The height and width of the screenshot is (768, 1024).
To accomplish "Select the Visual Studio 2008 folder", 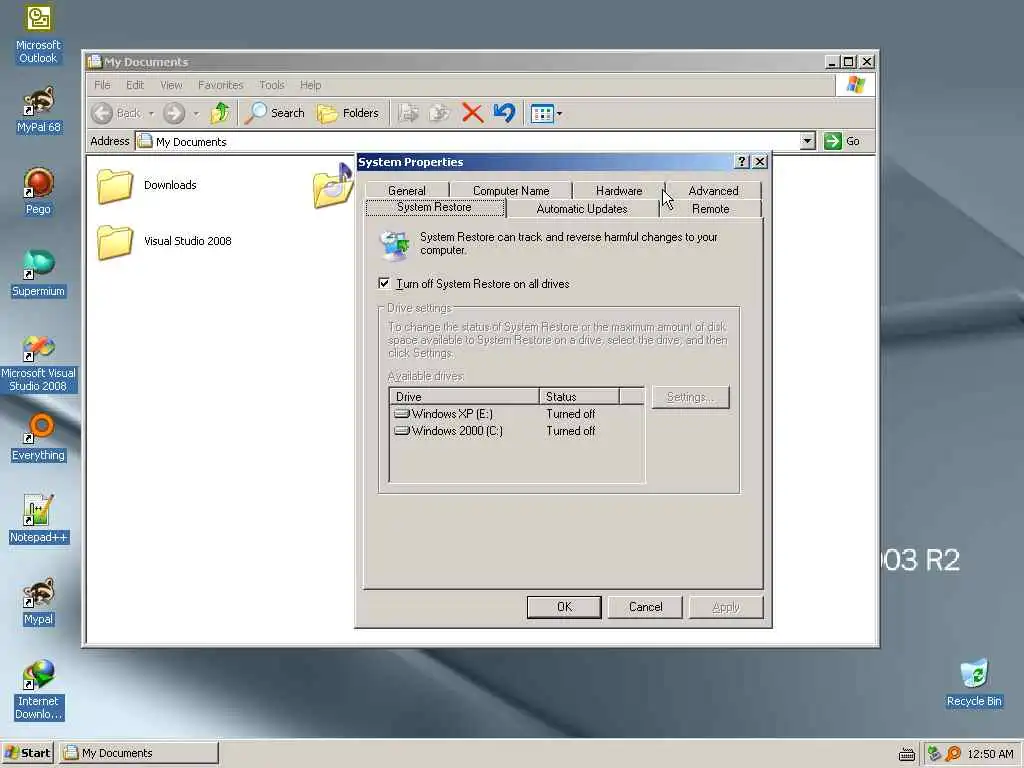I will point(165,242).
